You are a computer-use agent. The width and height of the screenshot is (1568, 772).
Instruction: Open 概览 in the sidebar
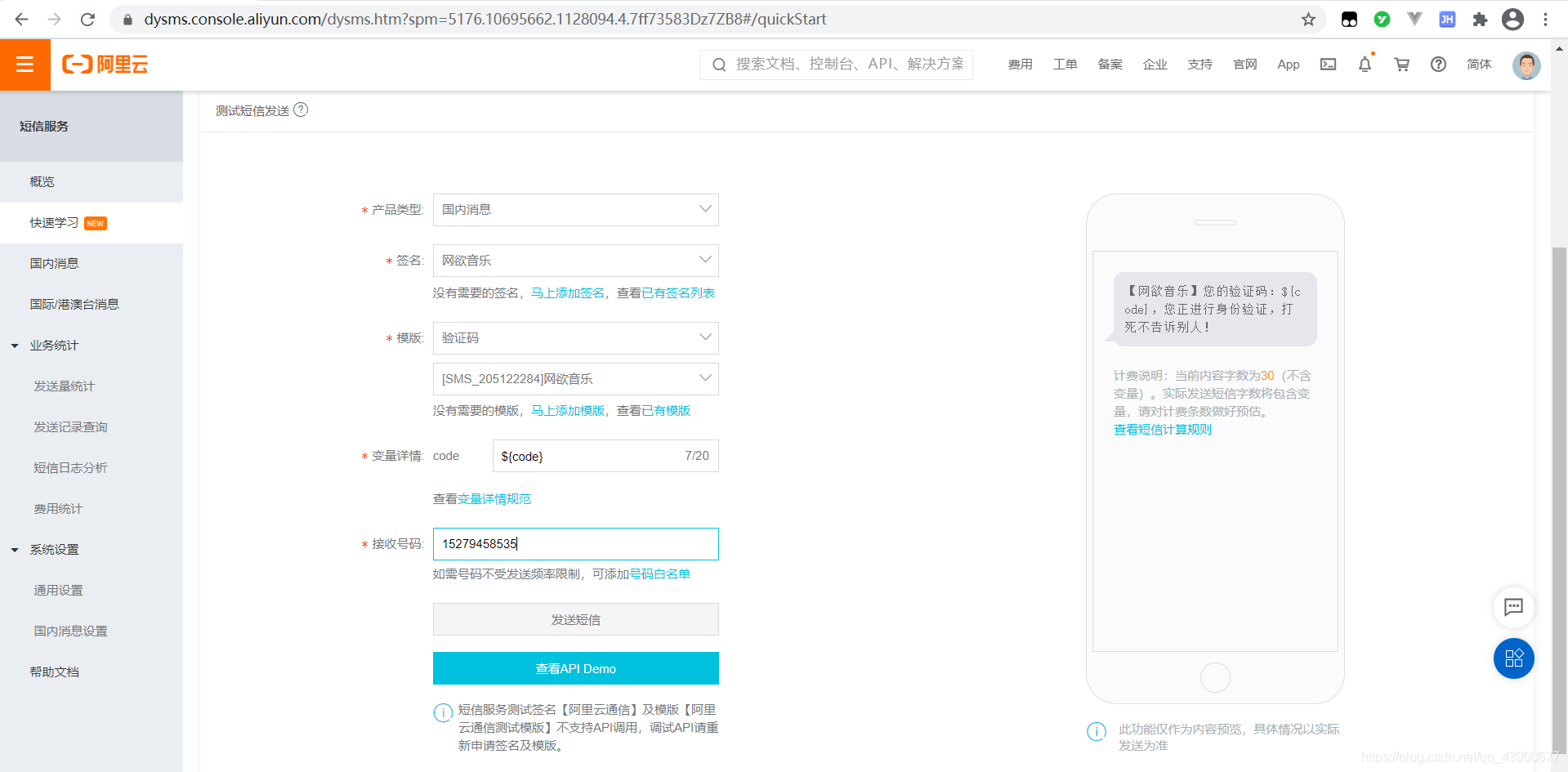pos(92,182)
